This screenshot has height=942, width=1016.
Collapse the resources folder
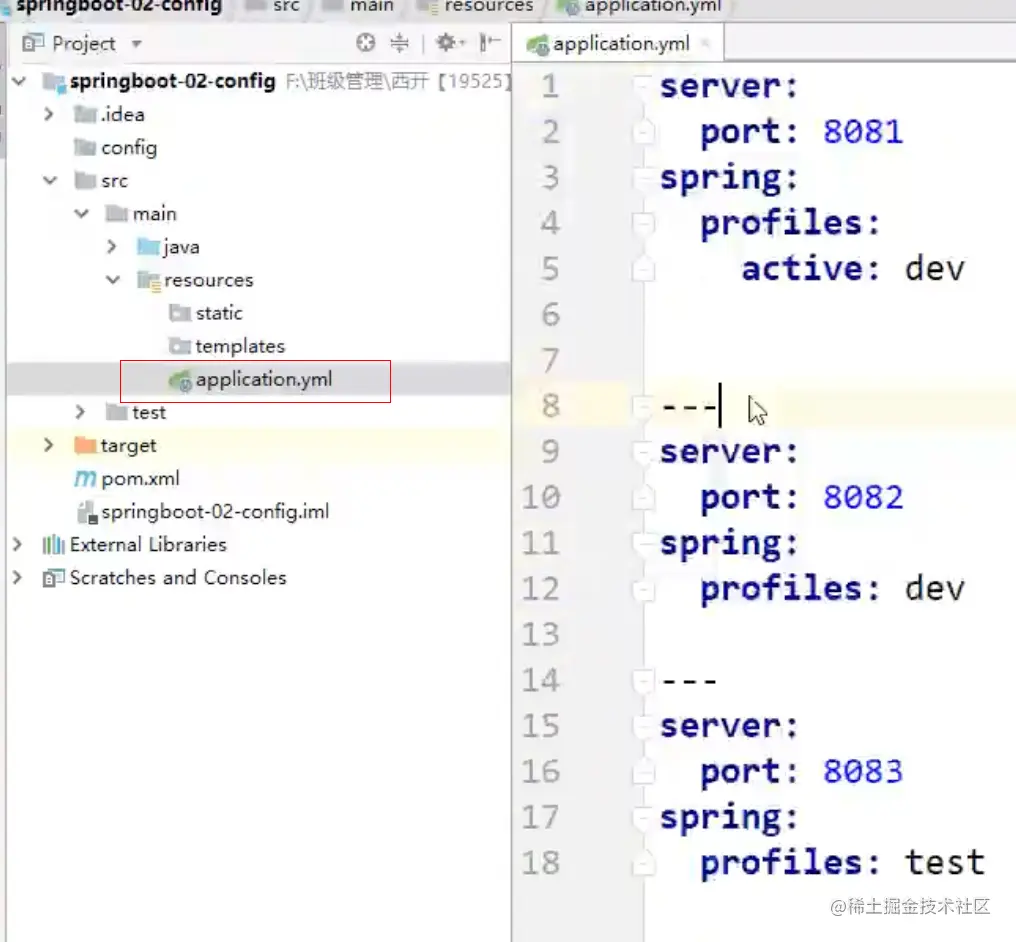point(113,279)
